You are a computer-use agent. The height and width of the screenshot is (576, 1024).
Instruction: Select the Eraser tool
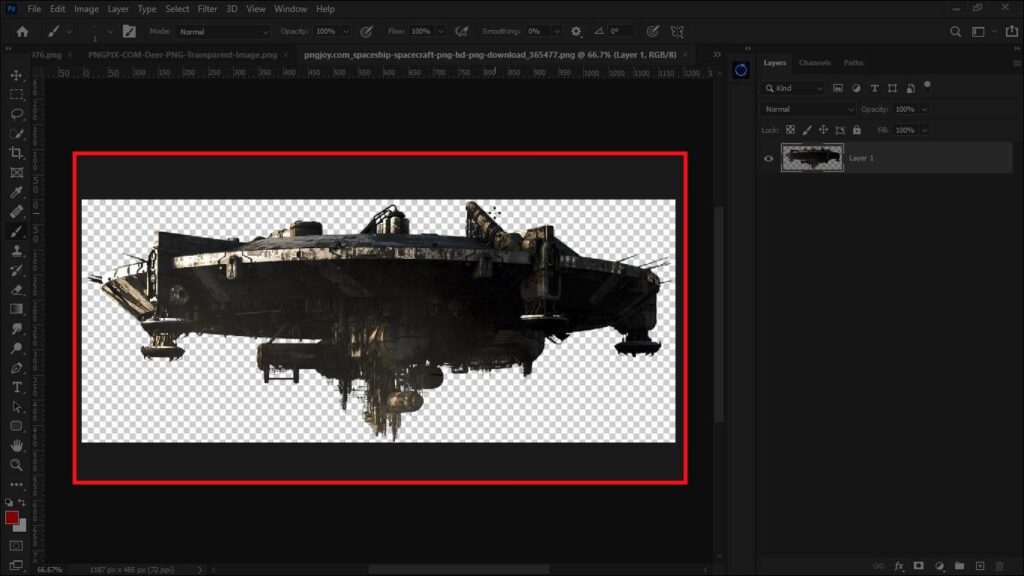click(16, 289)
